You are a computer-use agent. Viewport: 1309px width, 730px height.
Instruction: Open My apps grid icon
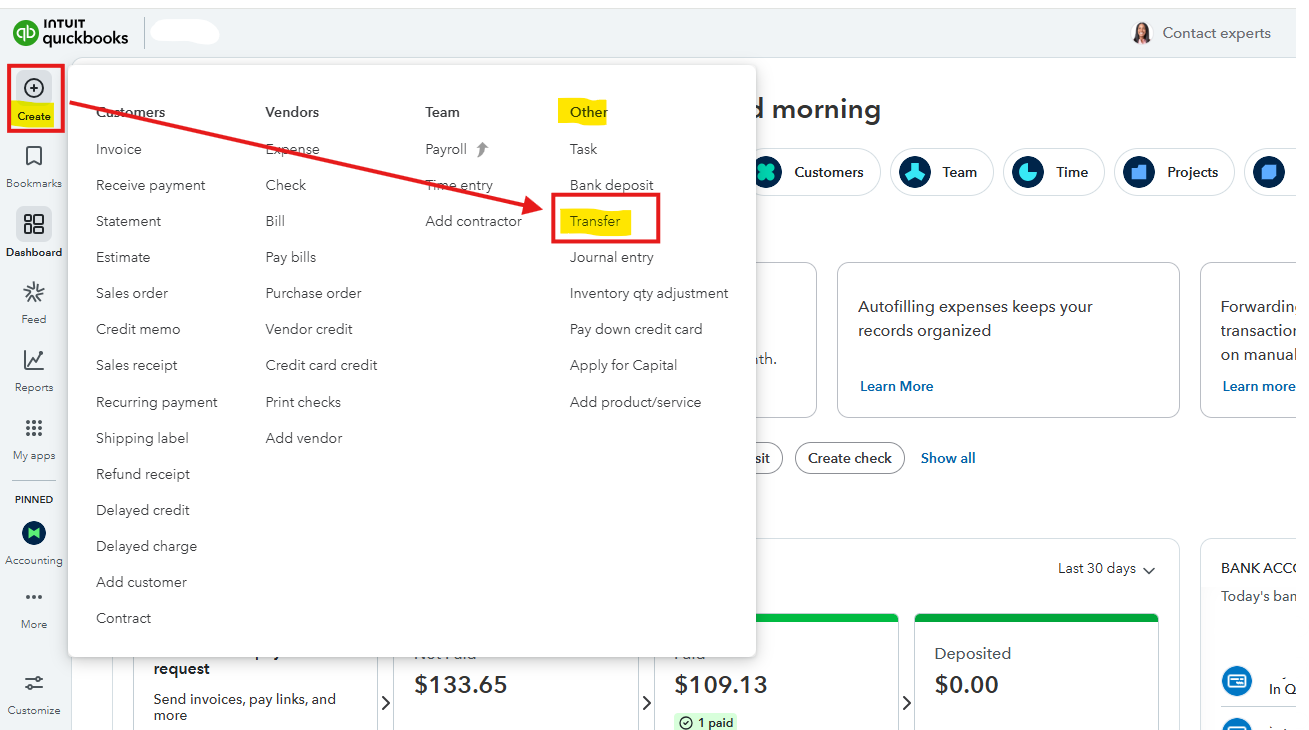click(x=34, y=429)
